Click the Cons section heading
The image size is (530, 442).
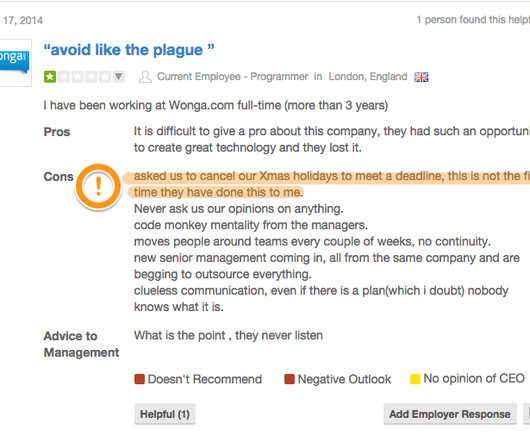(58, 177)
